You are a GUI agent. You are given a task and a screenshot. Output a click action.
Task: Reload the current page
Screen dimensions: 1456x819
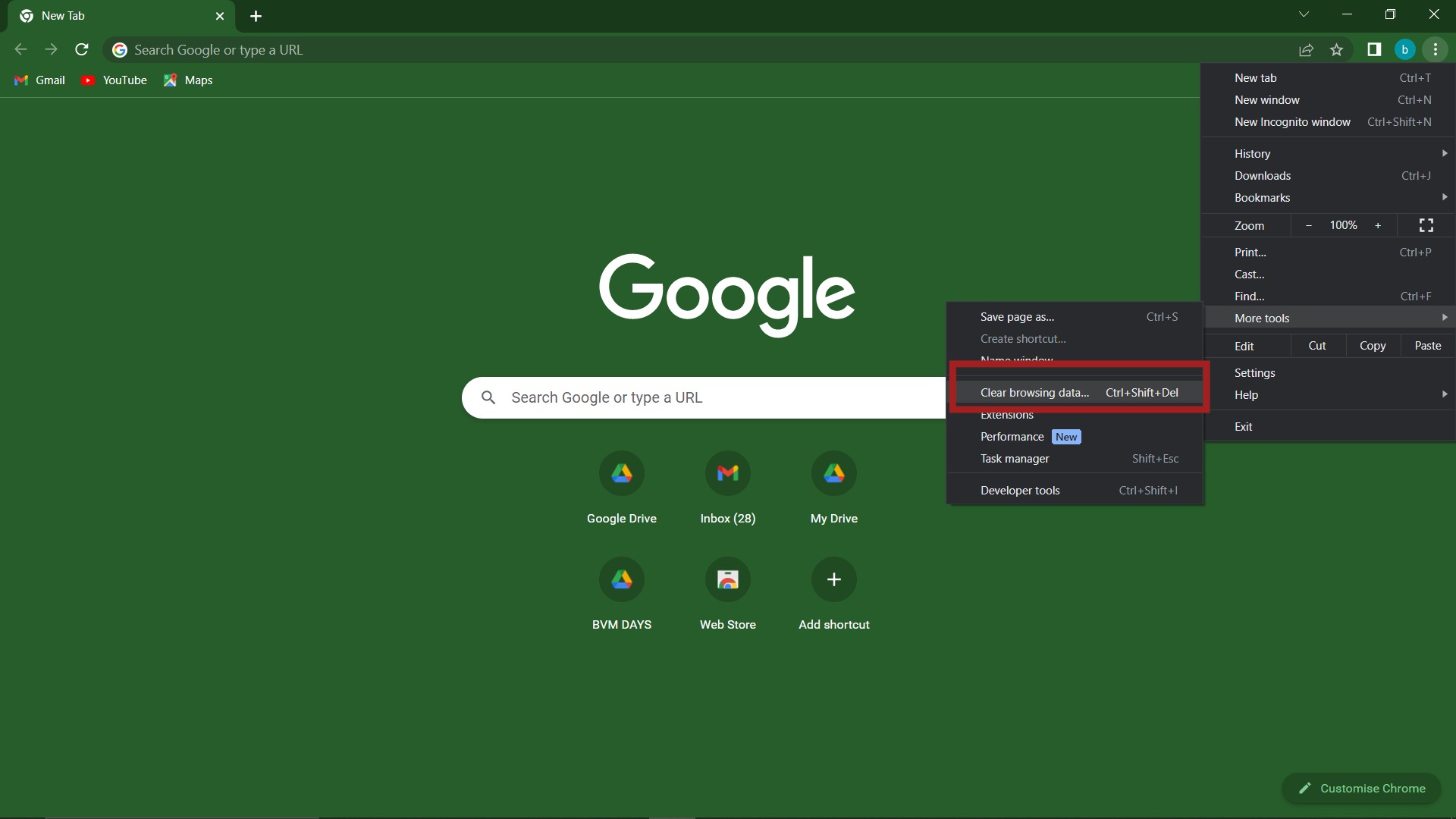point(82,49)
